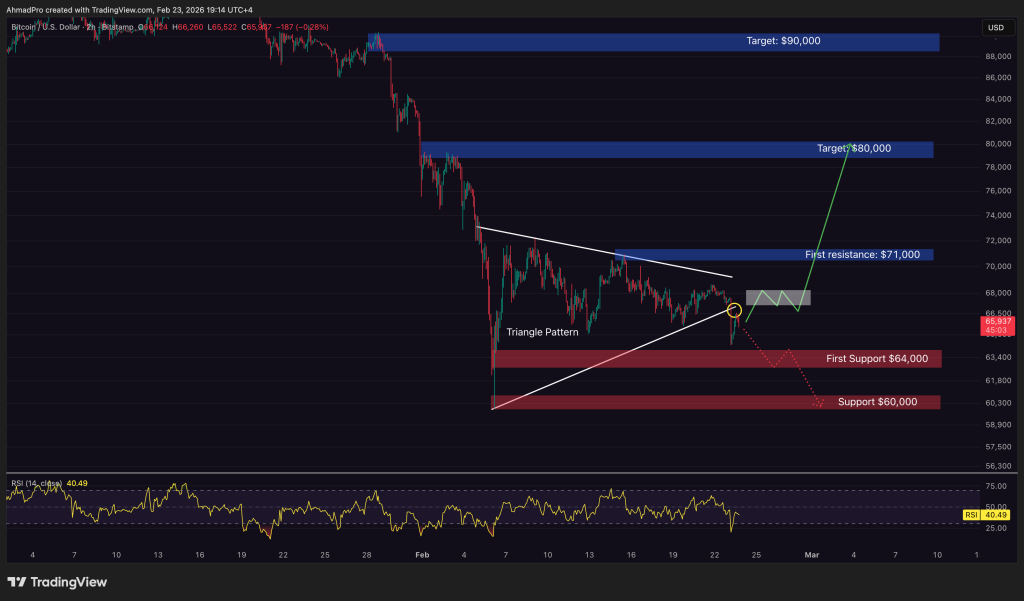Viewport: 1024px width, 601px height.
Task: Click the Feb label on time axis
Action: click(421, 553)
